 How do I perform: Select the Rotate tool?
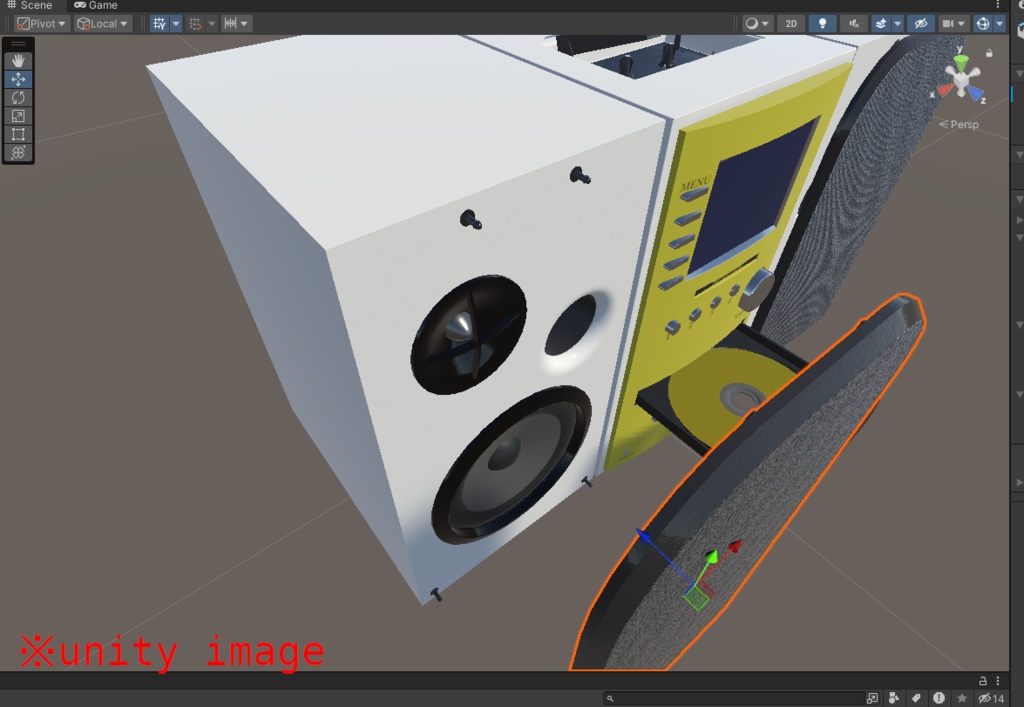[x=17, y=97]
